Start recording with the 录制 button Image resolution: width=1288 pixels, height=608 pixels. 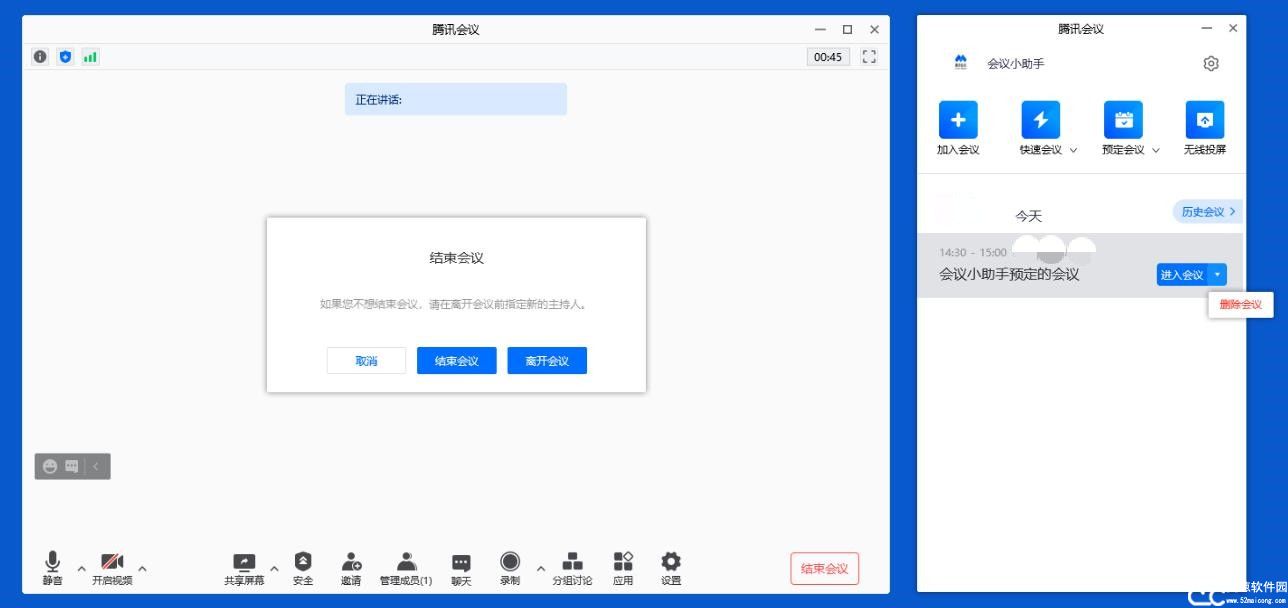(510, 567)
